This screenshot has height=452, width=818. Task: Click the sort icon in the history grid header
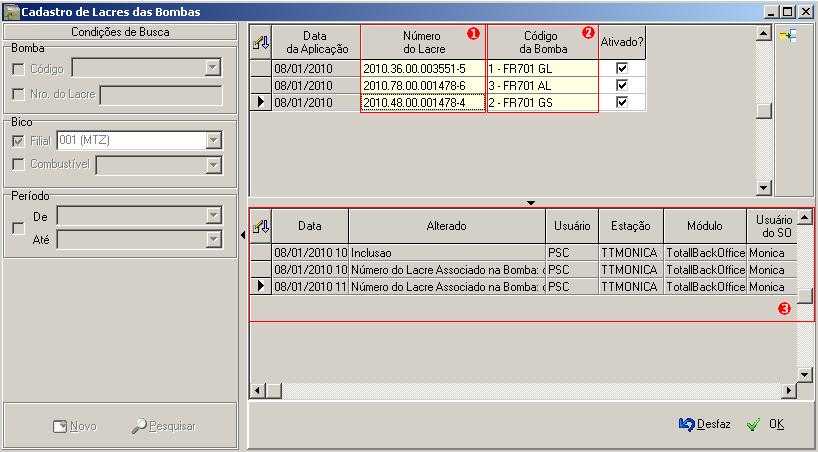point(260,227)
